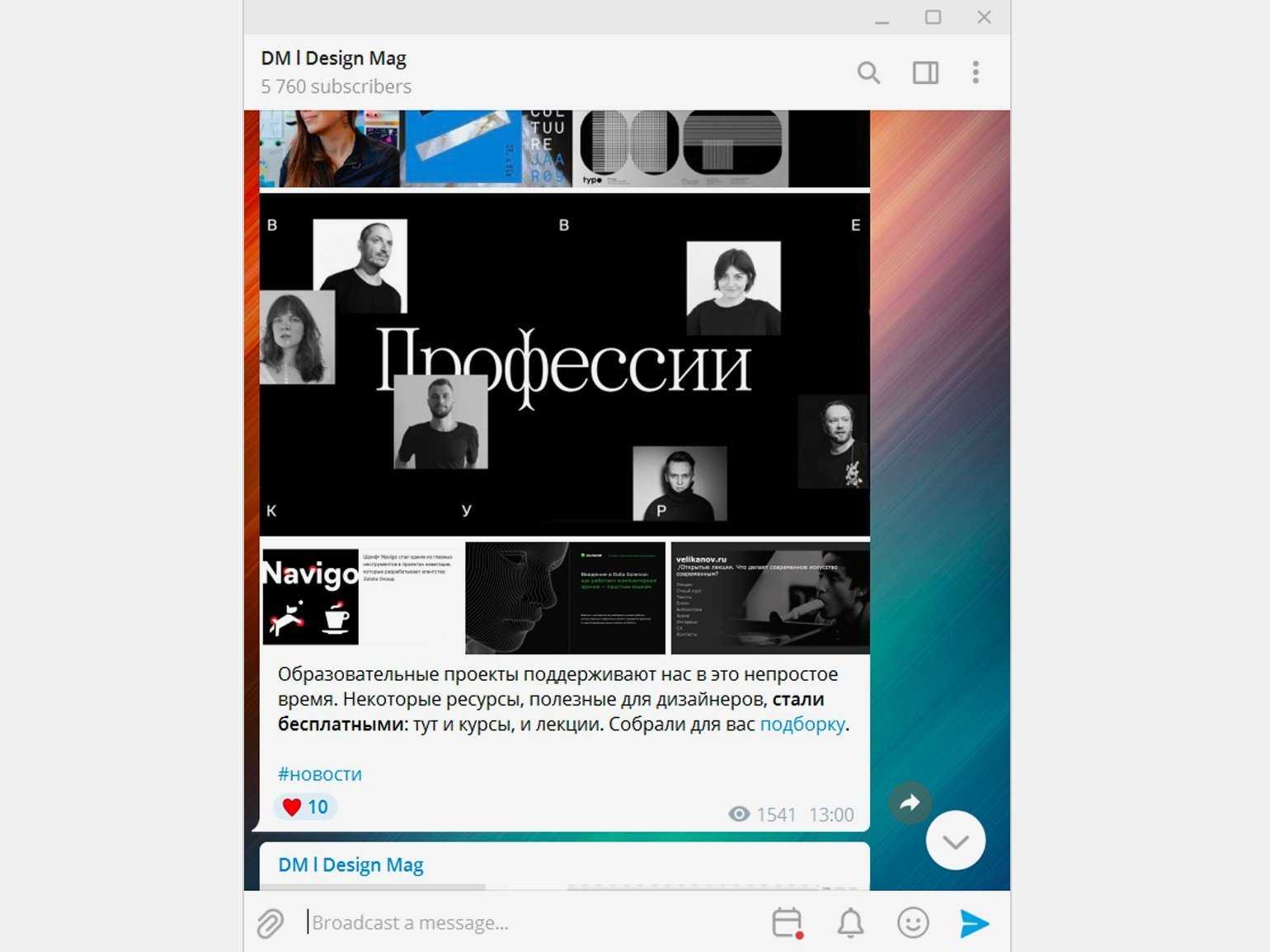
Task: Toggle silent broadcast bell icon
Action: [x=850, y=923]
